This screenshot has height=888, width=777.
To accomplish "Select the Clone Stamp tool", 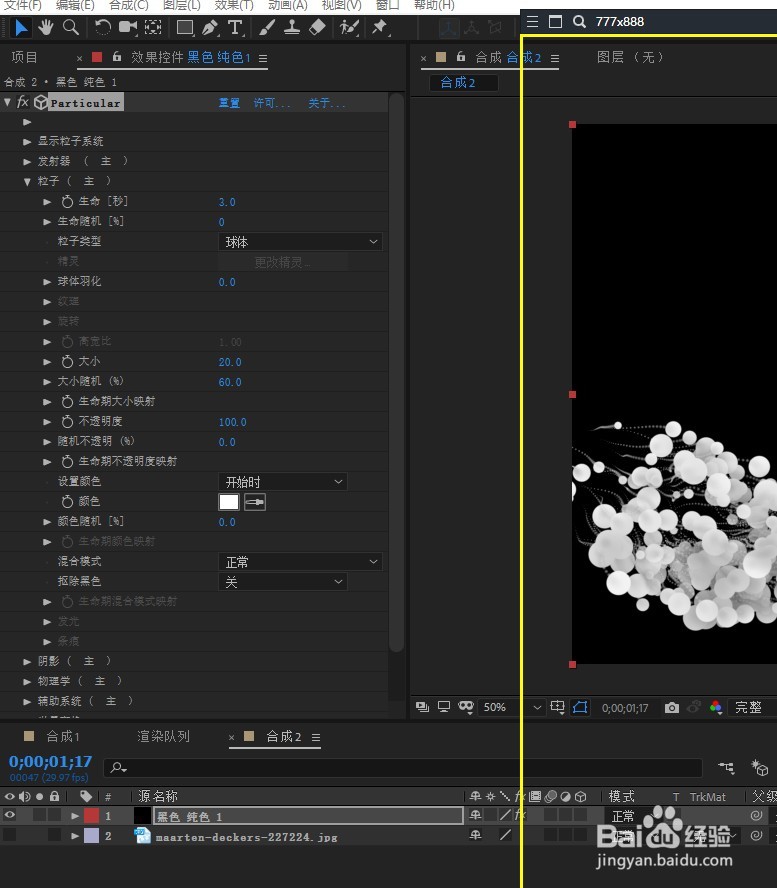I will tap(292, 27).
